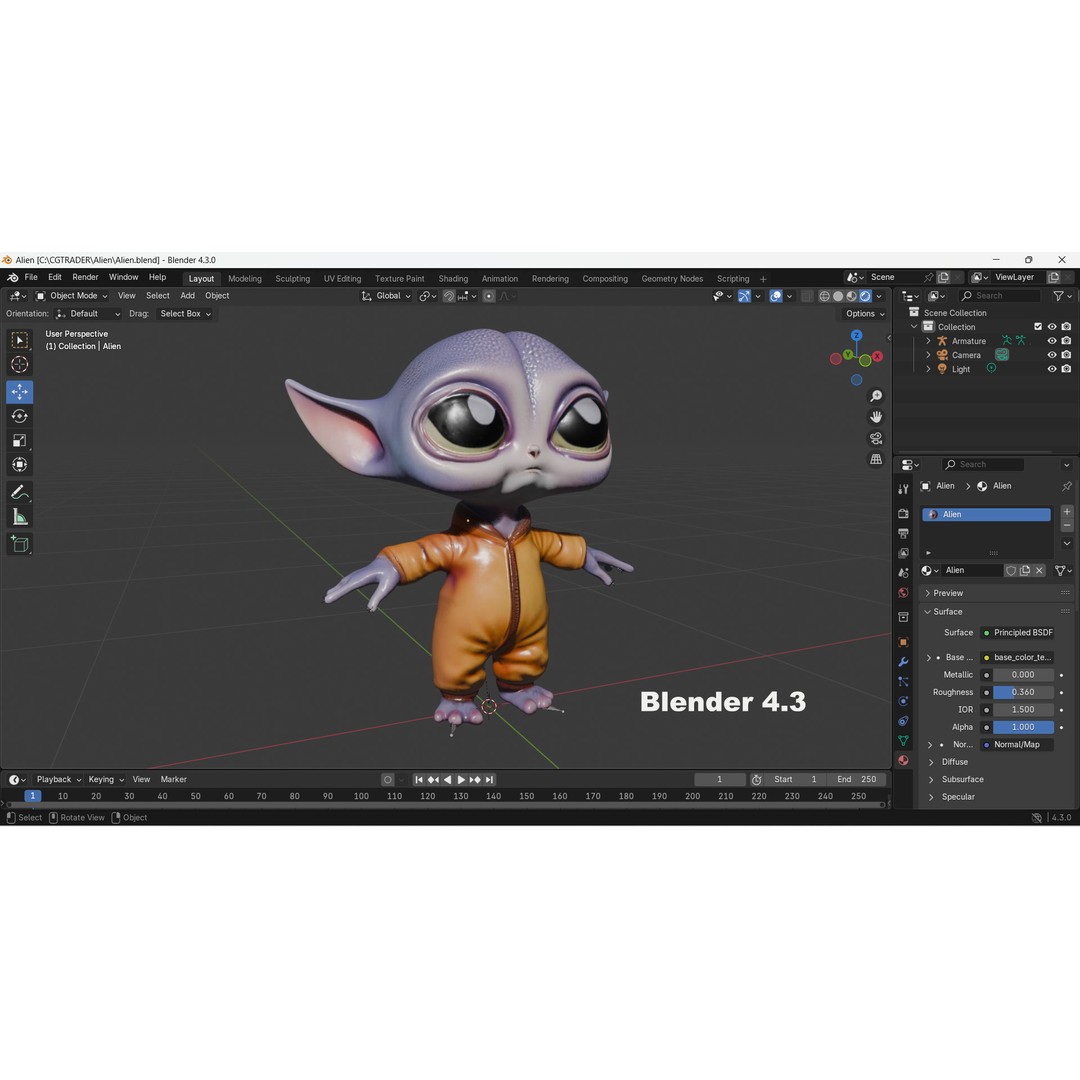1080x1080 pixels.
Task: Select the Measure tool
Action: pyautogui.click(x=19, y=517)
